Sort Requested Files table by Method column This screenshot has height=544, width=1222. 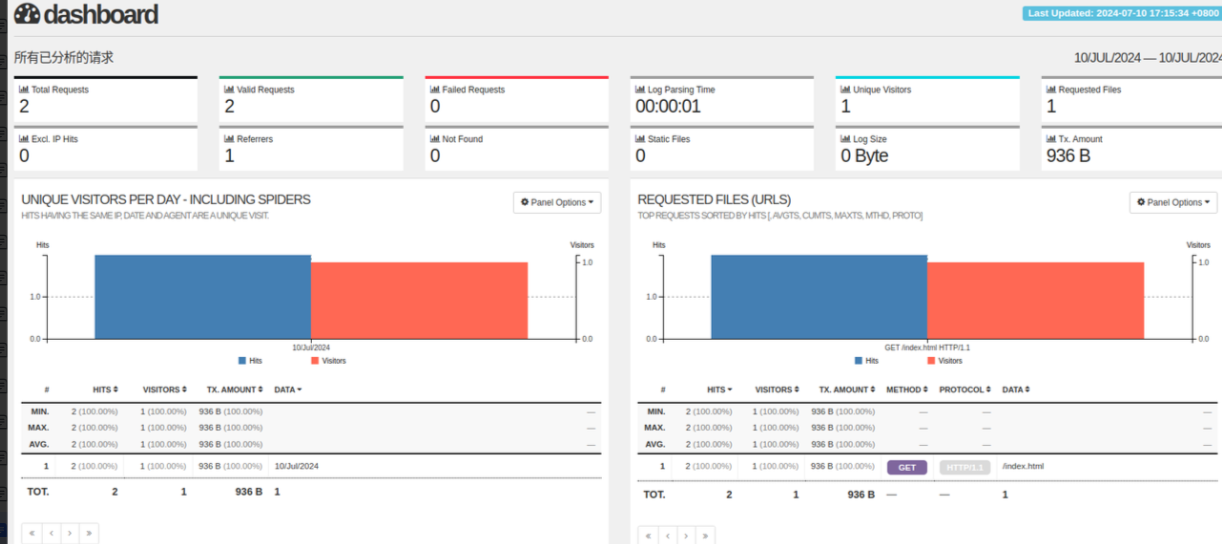(906, 389)
